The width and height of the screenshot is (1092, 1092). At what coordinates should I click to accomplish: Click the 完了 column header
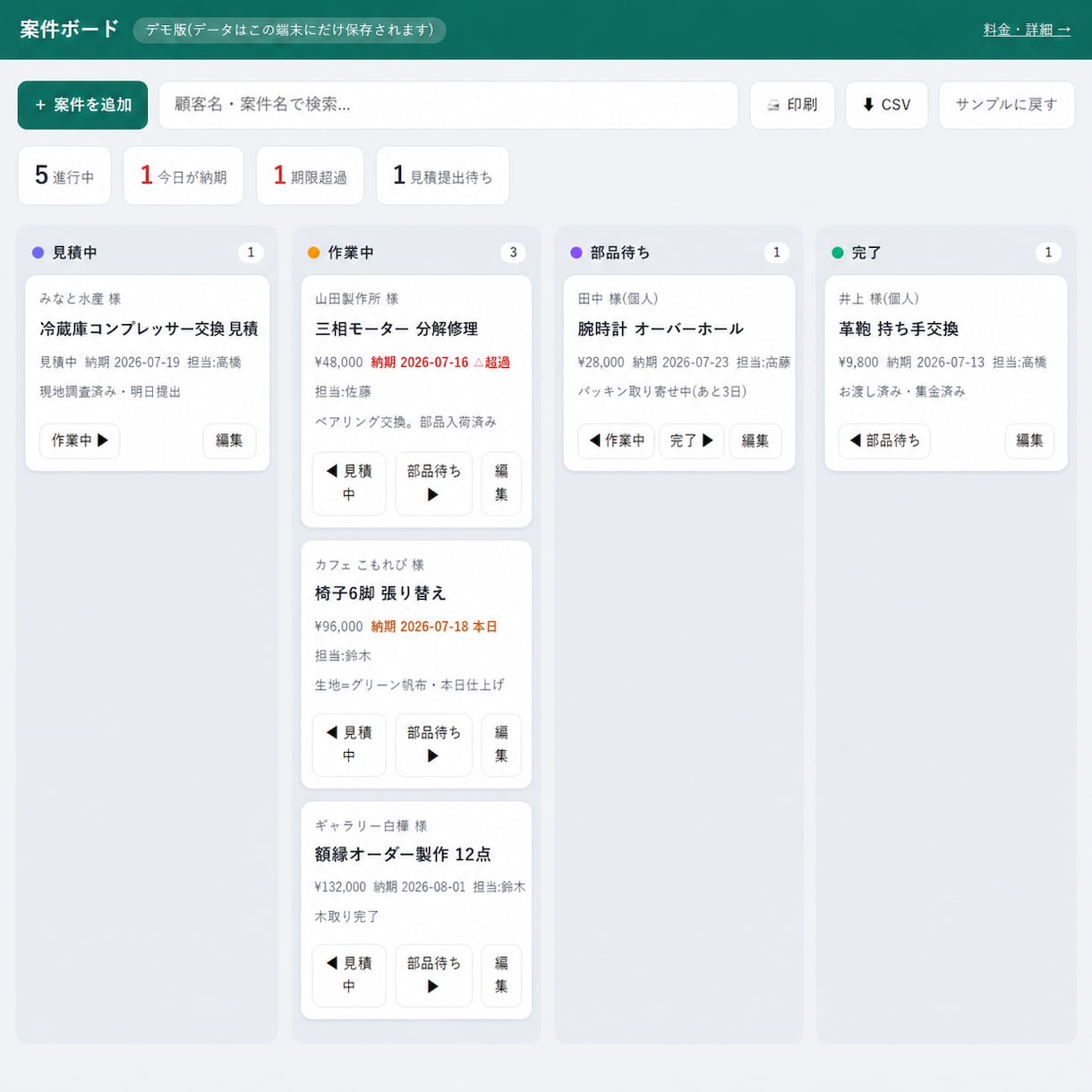point(866,252)
